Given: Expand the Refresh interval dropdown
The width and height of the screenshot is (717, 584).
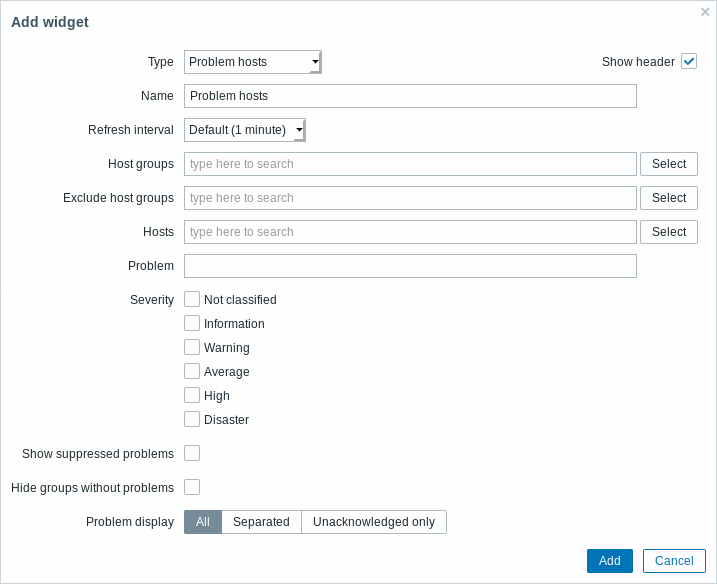Looking at the screenshot, I should point(245,130).
